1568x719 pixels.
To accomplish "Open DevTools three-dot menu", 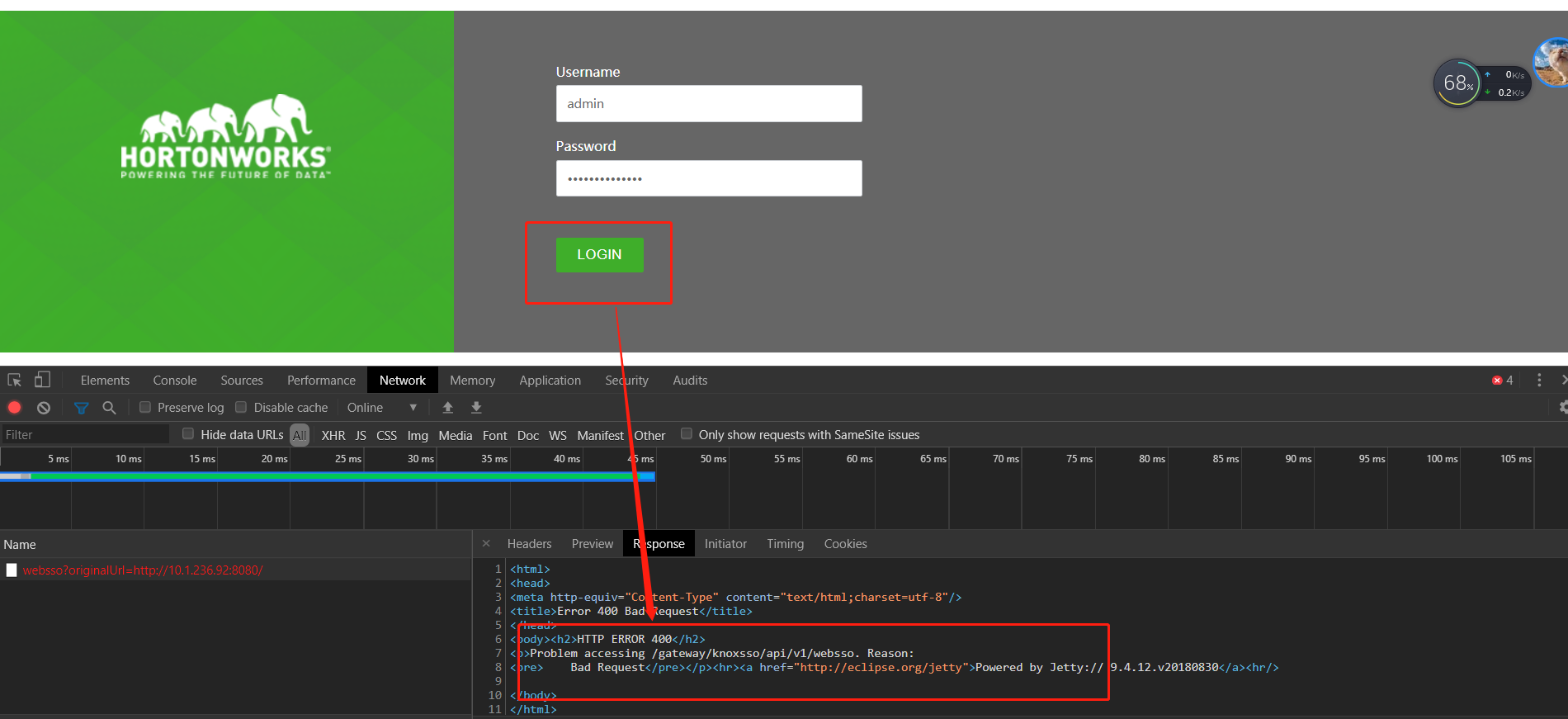I will point(1539,380).
